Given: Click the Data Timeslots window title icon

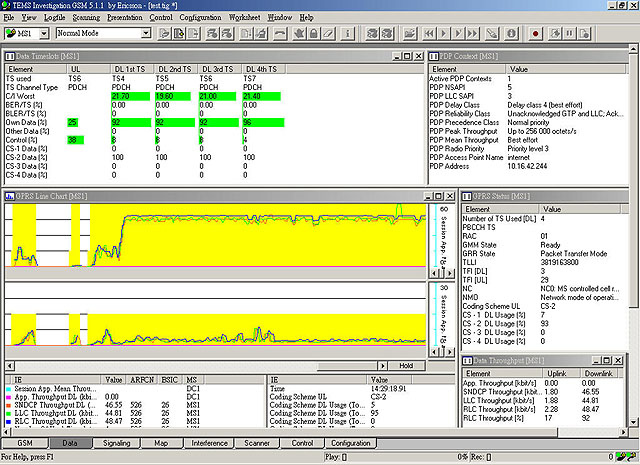Looking at the screenshot, I should coord(10,56).
